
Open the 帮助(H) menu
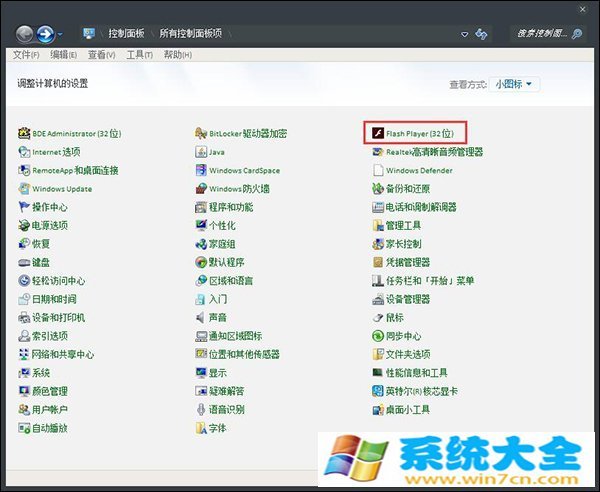tap(178, 55)
